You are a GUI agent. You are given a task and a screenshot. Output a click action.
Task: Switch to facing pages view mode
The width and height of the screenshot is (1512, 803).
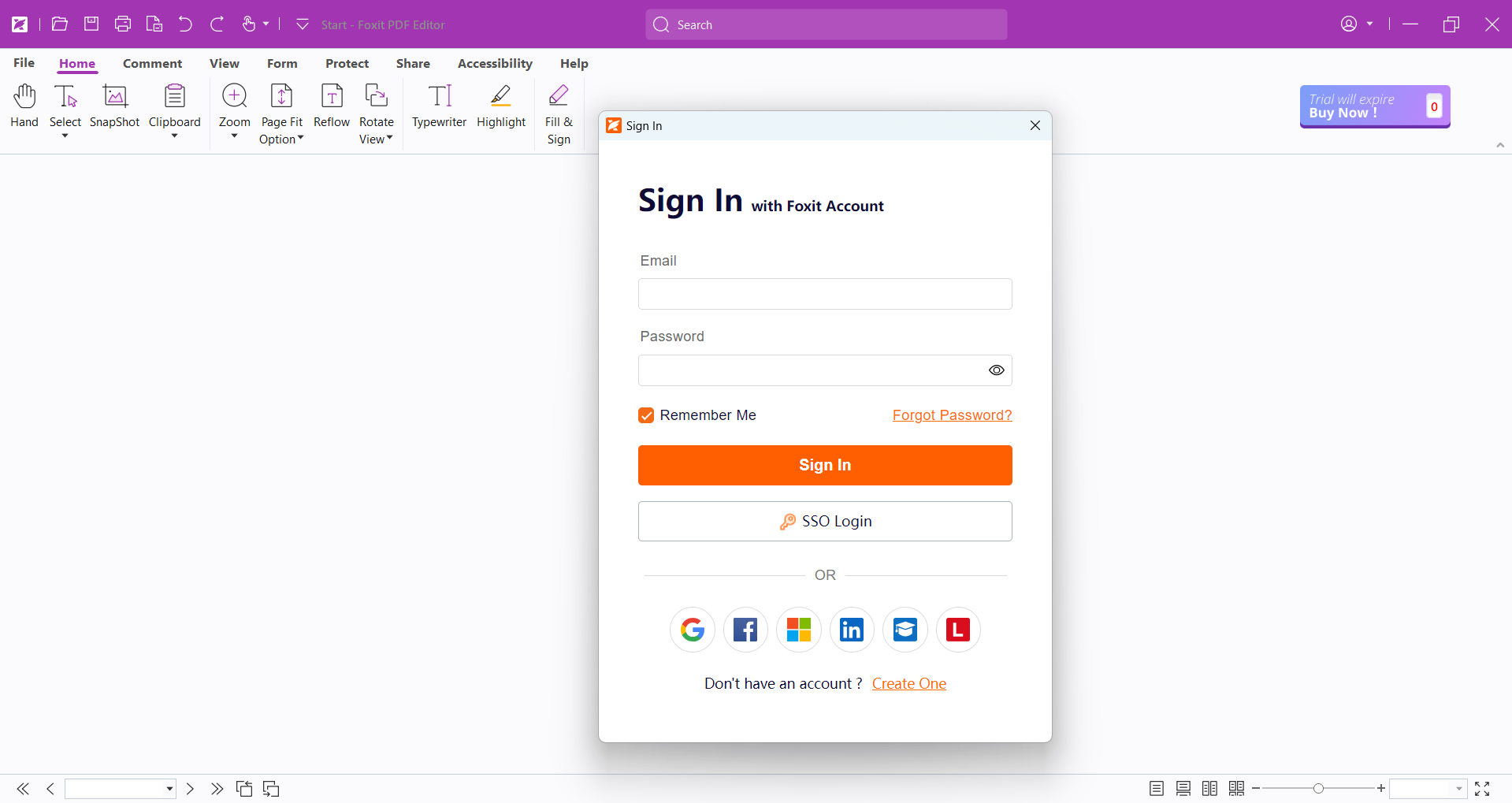tap(1210, 789)
